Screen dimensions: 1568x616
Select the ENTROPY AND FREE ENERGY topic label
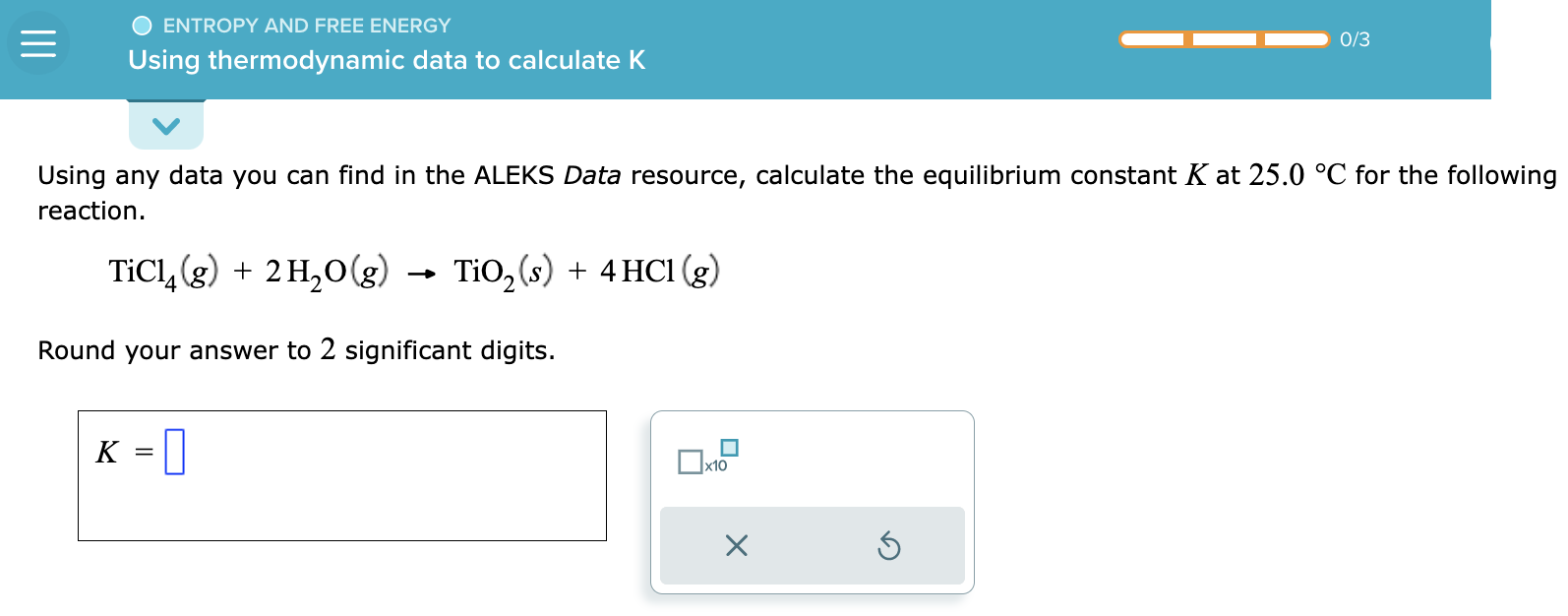(x=307, y=25)
